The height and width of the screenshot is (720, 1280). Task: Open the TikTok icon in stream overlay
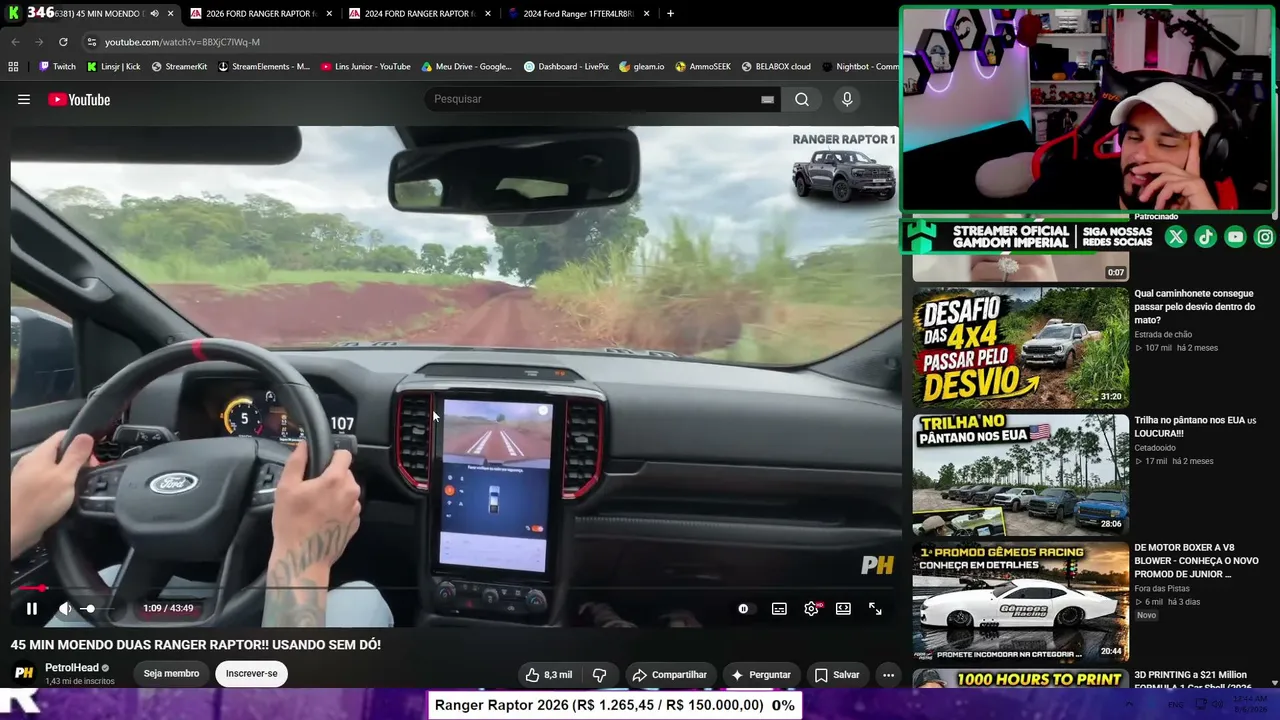[1206, 237]
